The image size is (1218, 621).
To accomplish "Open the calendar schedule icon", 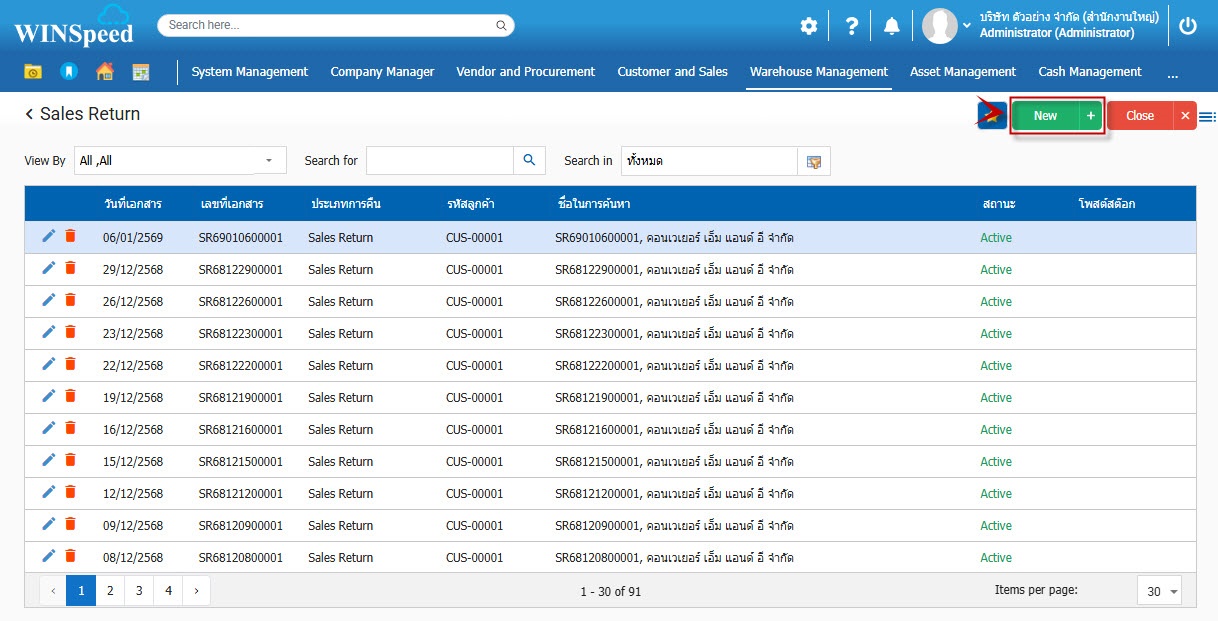I will point(141,72).
